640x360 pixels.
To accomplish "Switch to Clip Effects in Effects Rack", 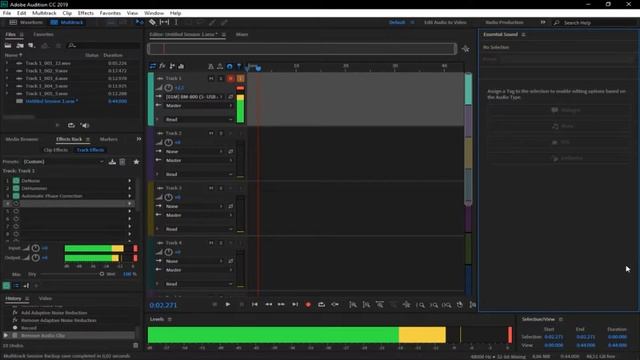I will tap(56, 150).
